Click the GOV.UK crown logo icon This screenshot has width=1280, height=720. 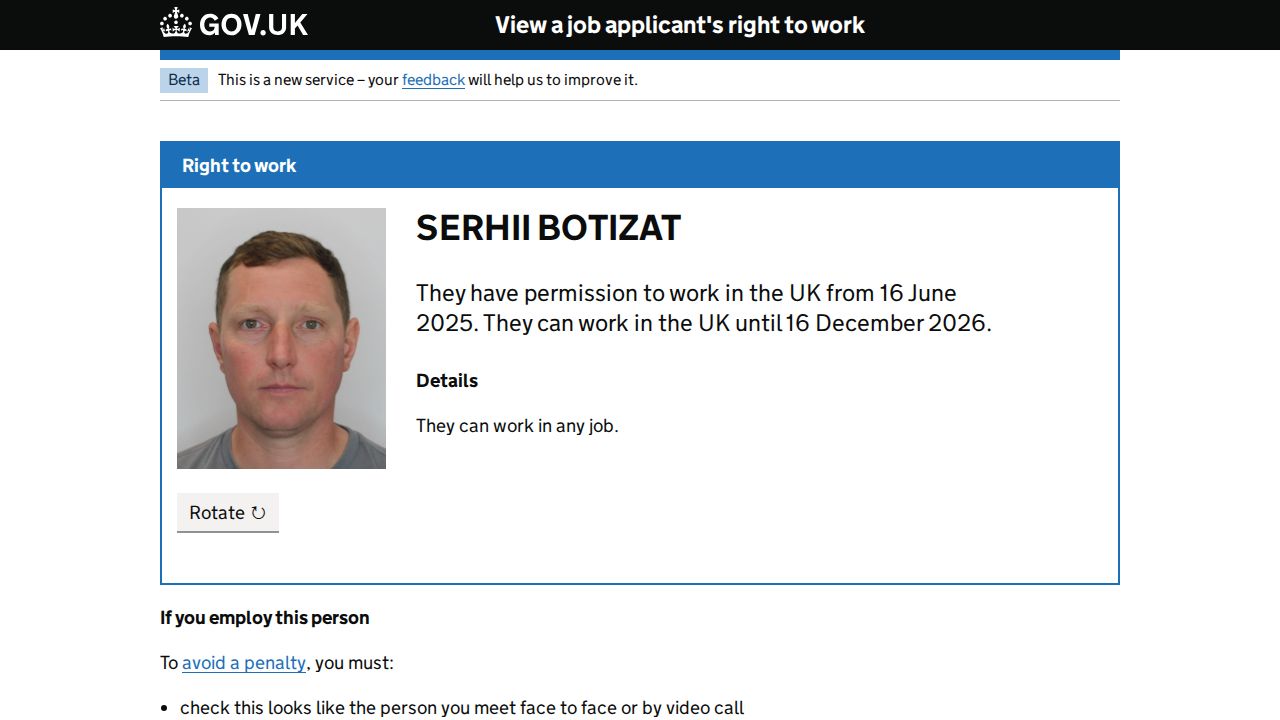point(176,23)
